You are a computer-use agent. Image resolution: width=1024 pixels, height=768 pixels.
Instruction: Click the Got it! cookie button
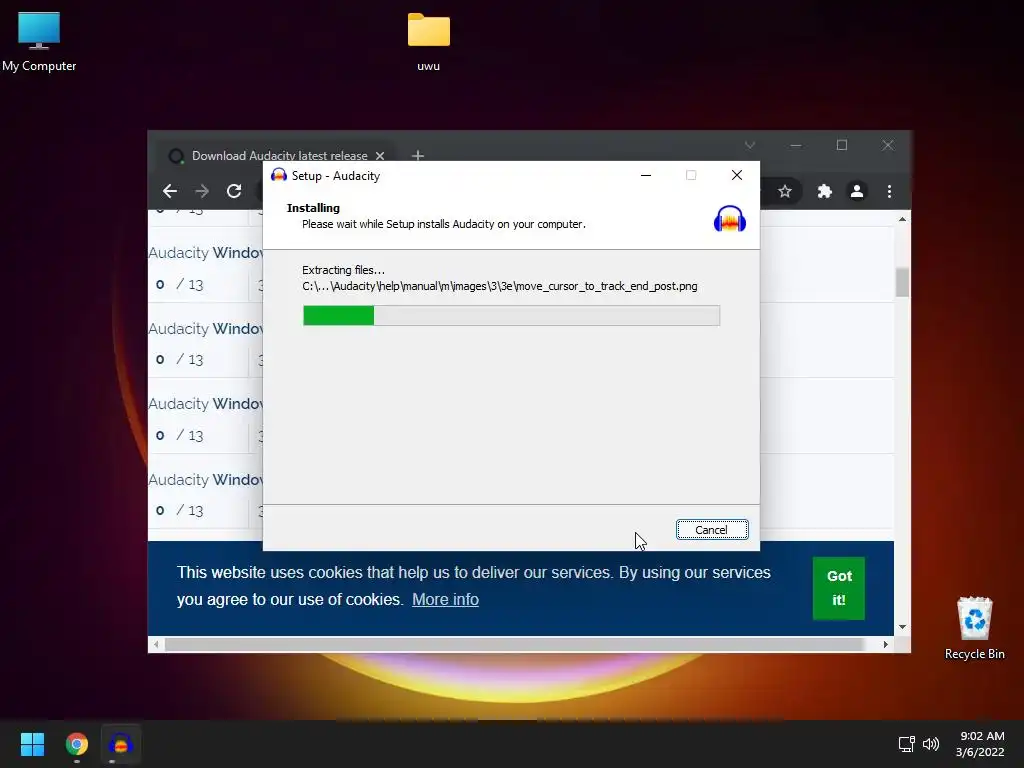[x=839, y=588]
